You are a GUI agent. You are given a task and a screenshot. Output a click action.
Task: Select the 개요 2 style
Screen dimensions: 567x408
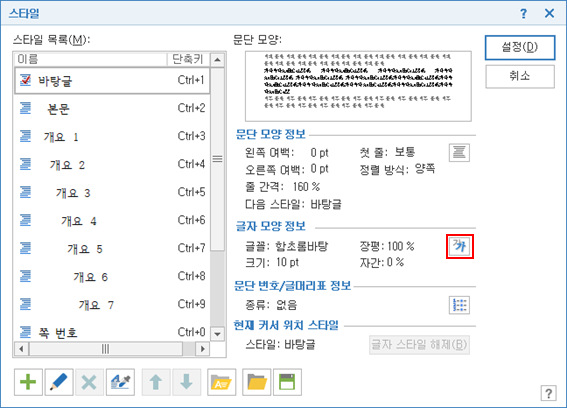click(x=112, y=165)
